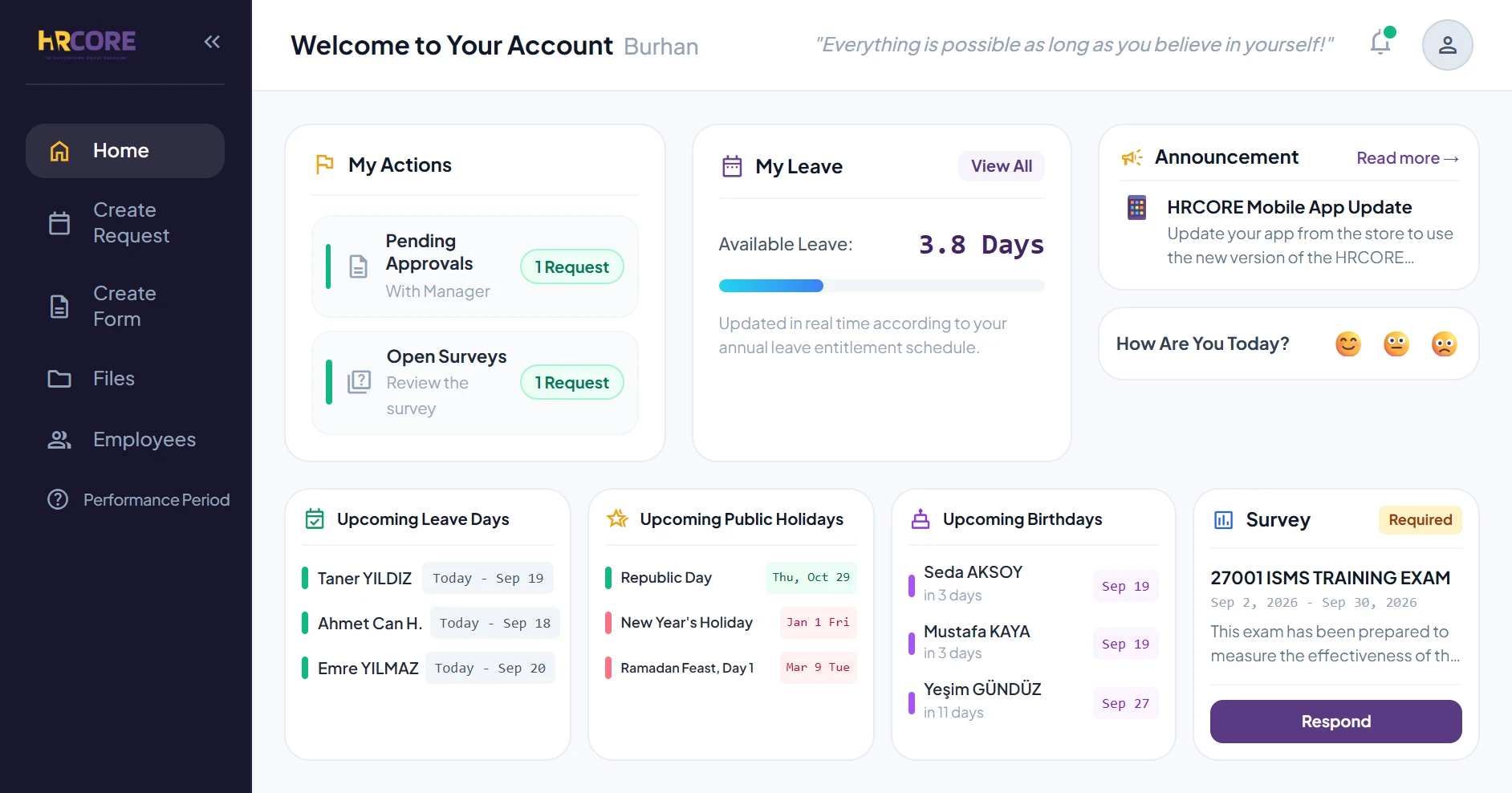Viewport: 1512px width, 793px height.
Task: Collapse the sidebar with the double chevron
Action: [212, 42]
